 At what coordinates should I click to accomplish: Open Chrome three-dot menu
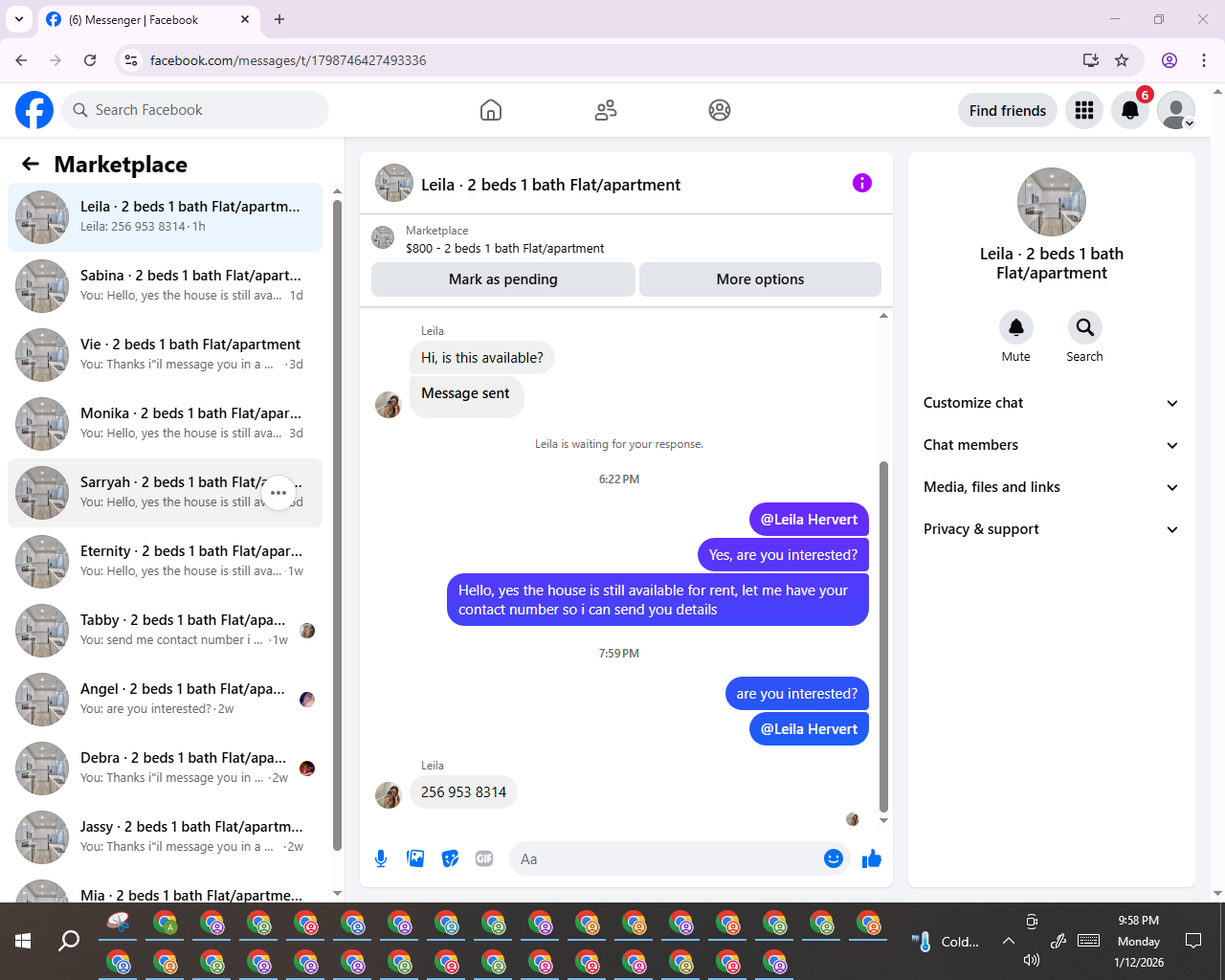click(1204, 60)
